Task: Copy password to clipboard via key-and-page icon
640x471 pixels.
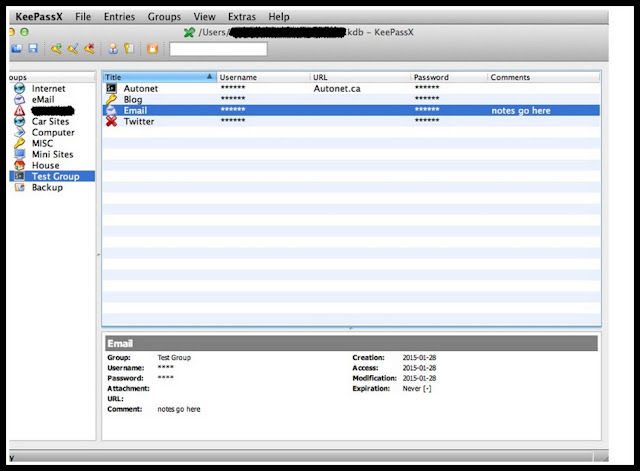Action: tap(129, 49)
